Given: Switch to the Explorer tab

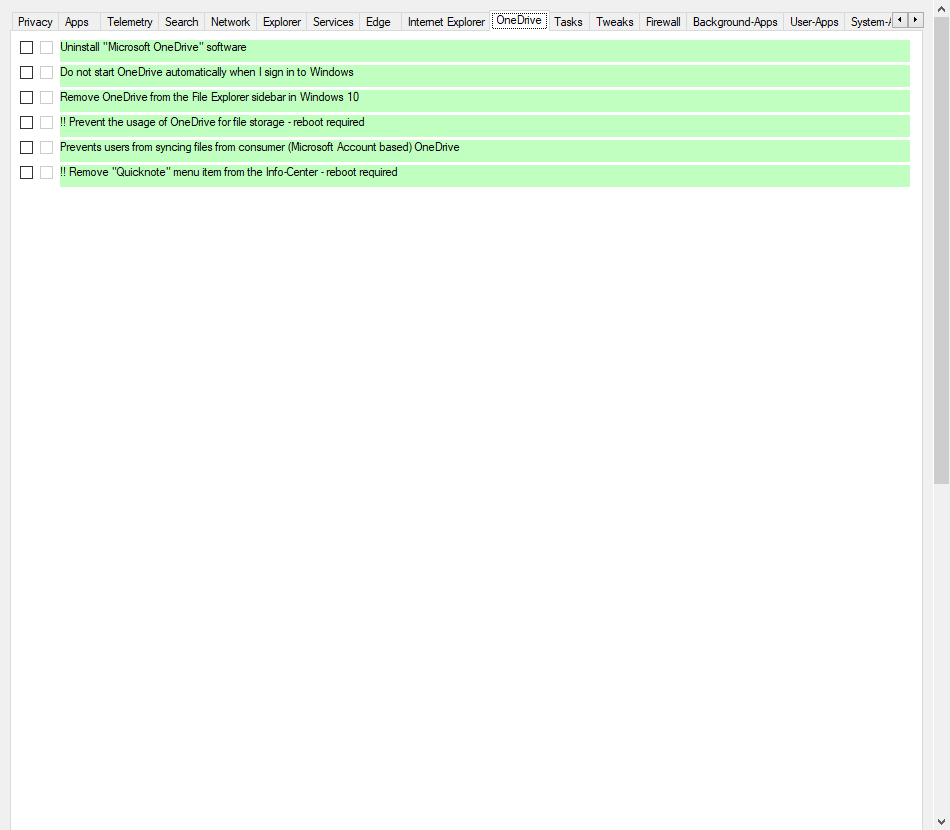Looking at the screenshot, I should 282,22.
